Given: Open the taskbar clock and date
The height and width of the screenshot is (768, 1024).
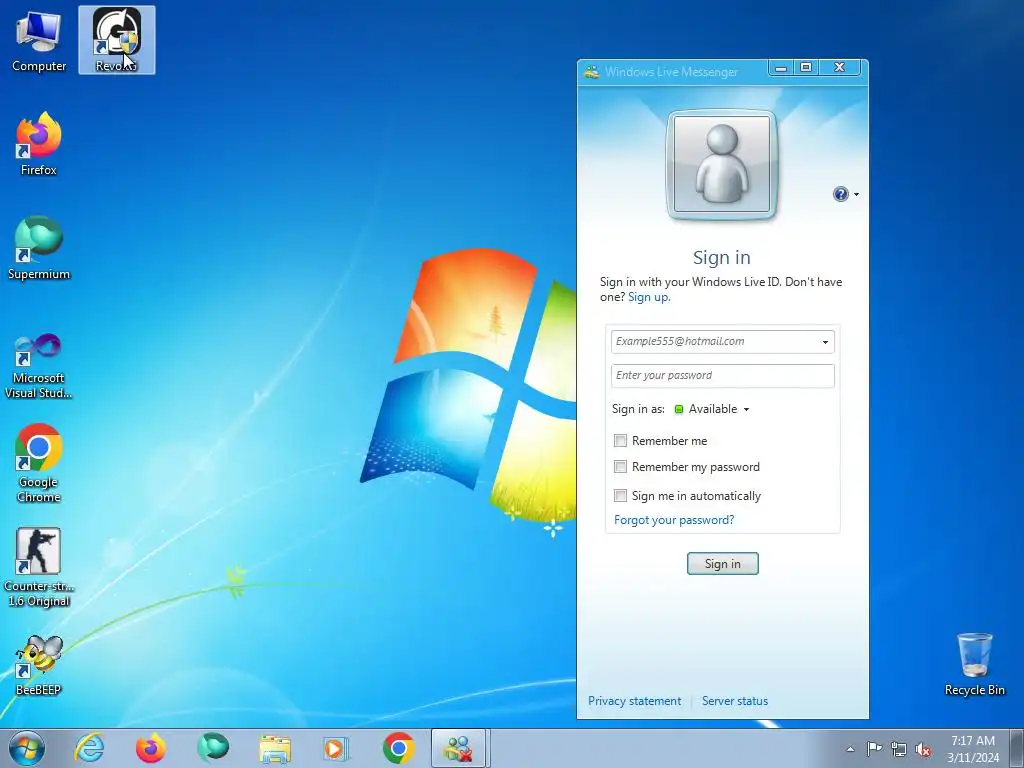Looking at the screenshot, I should (x=973, y=749).
